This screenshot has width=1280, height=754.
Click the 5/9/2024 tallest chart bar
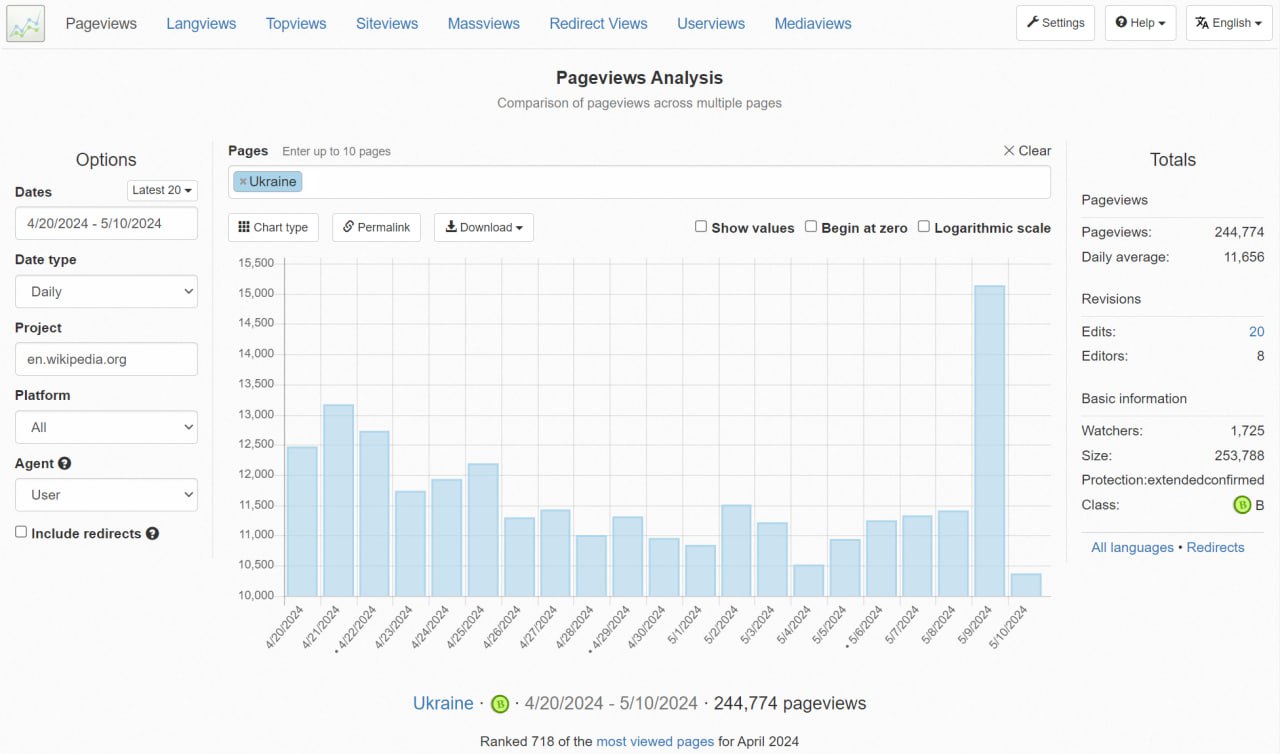[990, 441]
